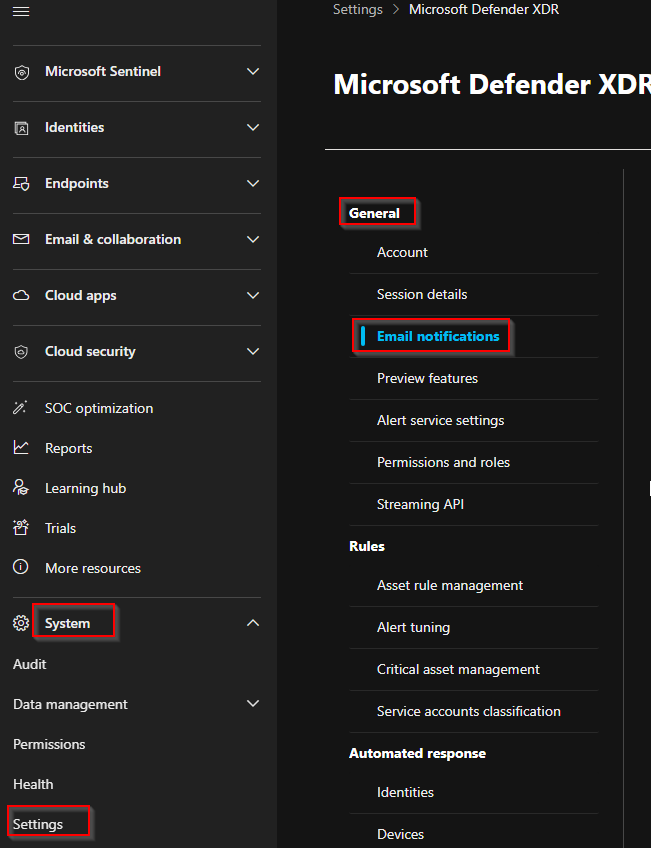
Task: Expand the Endpoints section chevron
Action: click(253, 184)
